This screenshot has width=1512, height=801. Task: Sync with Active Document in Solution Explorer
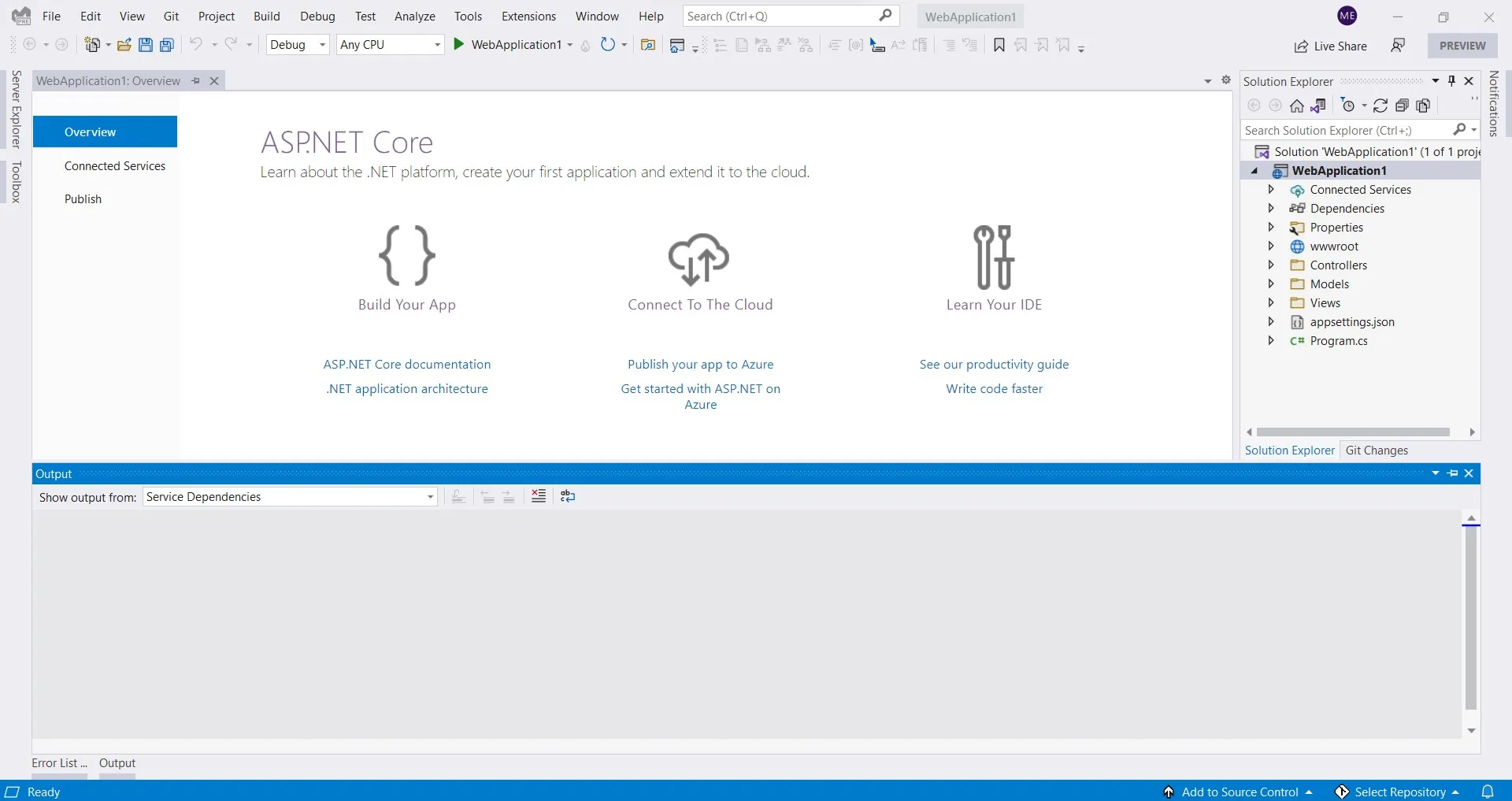1380,106
